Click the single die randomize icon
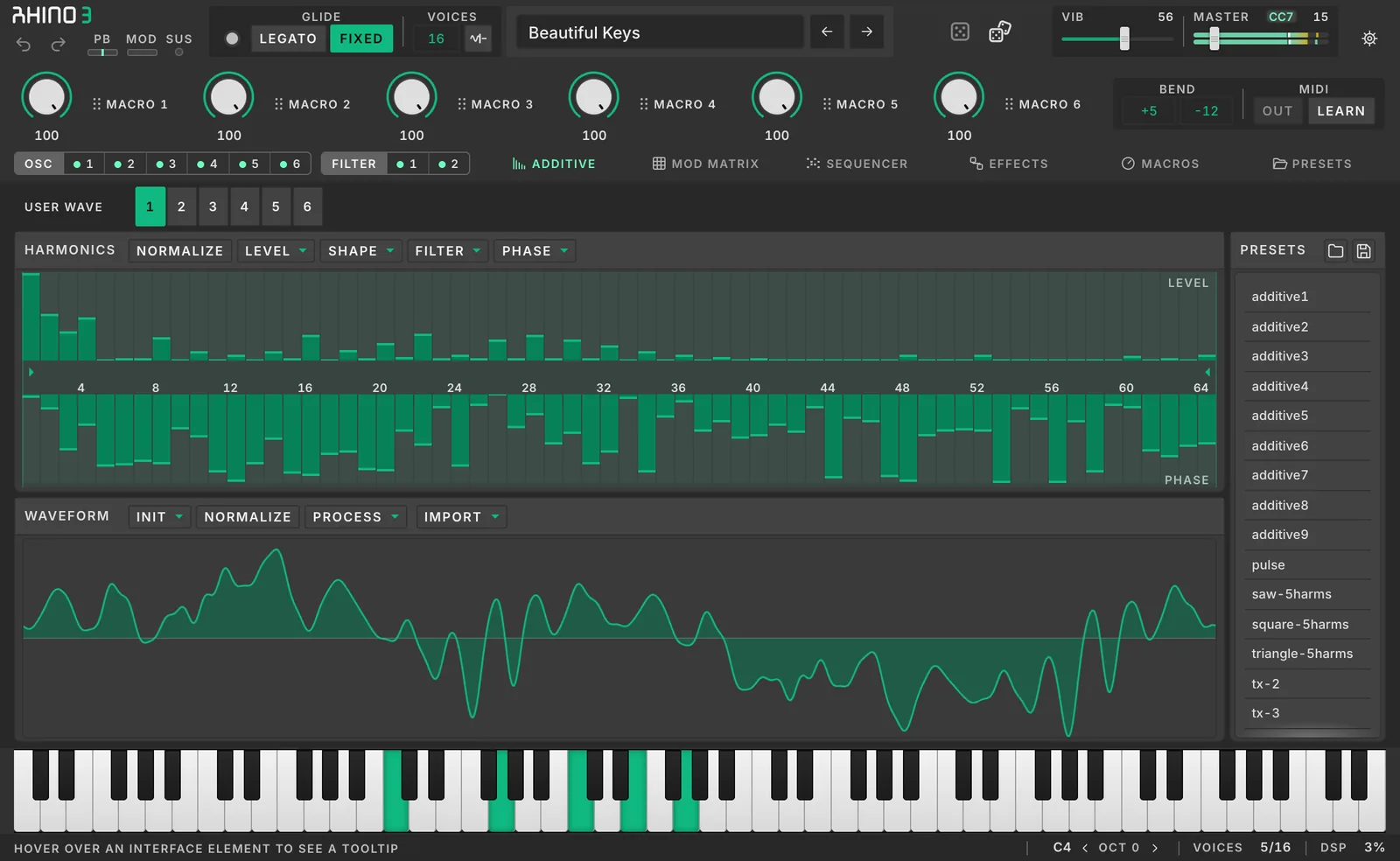Viewport: 1400px width, 861px height. (960, 32)
